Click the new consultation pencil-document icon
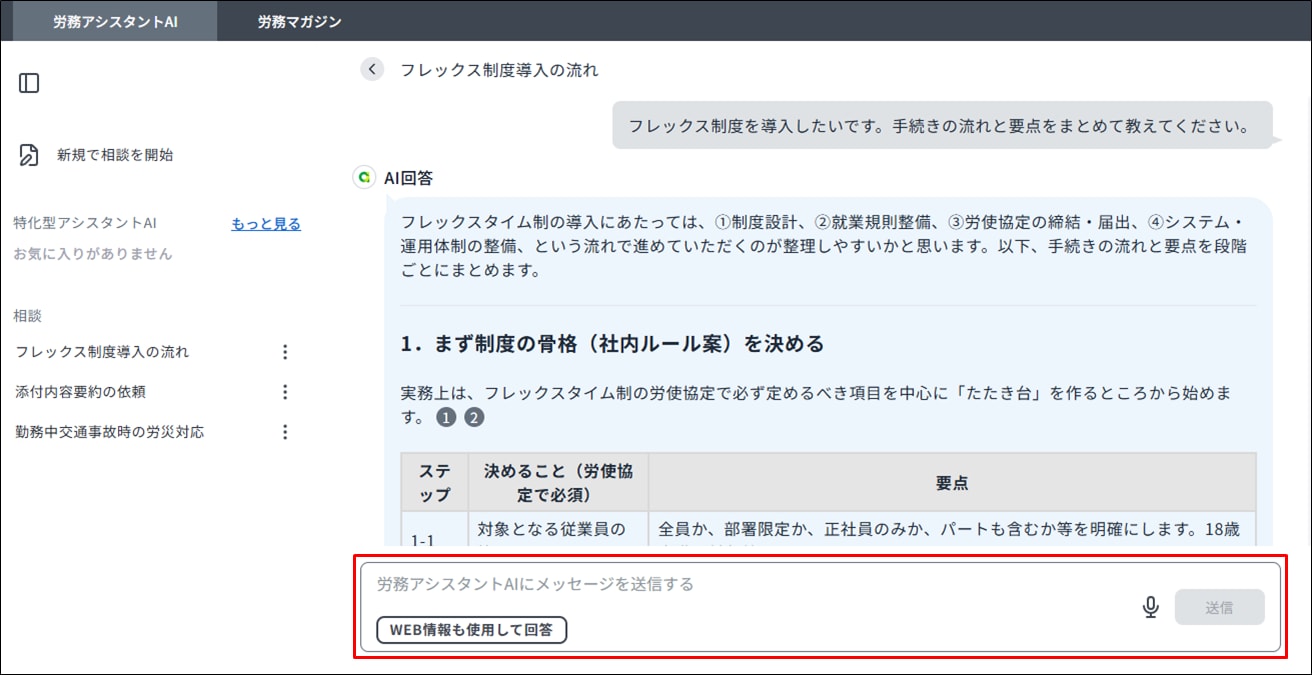 [x=29, y=155]
